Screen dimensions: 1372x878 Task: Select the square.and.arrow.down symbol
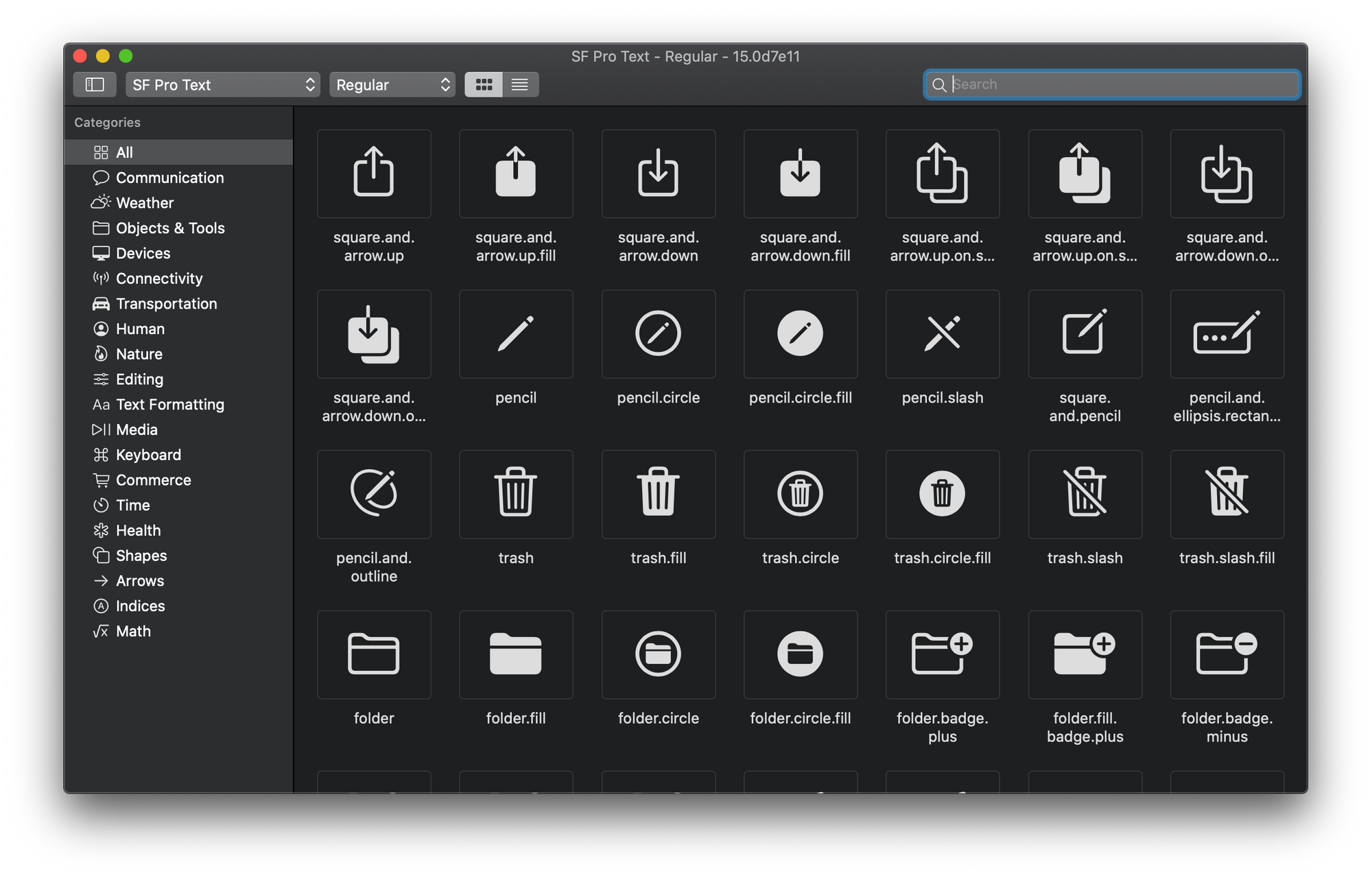pyautogui.click(x=659, y=174)
